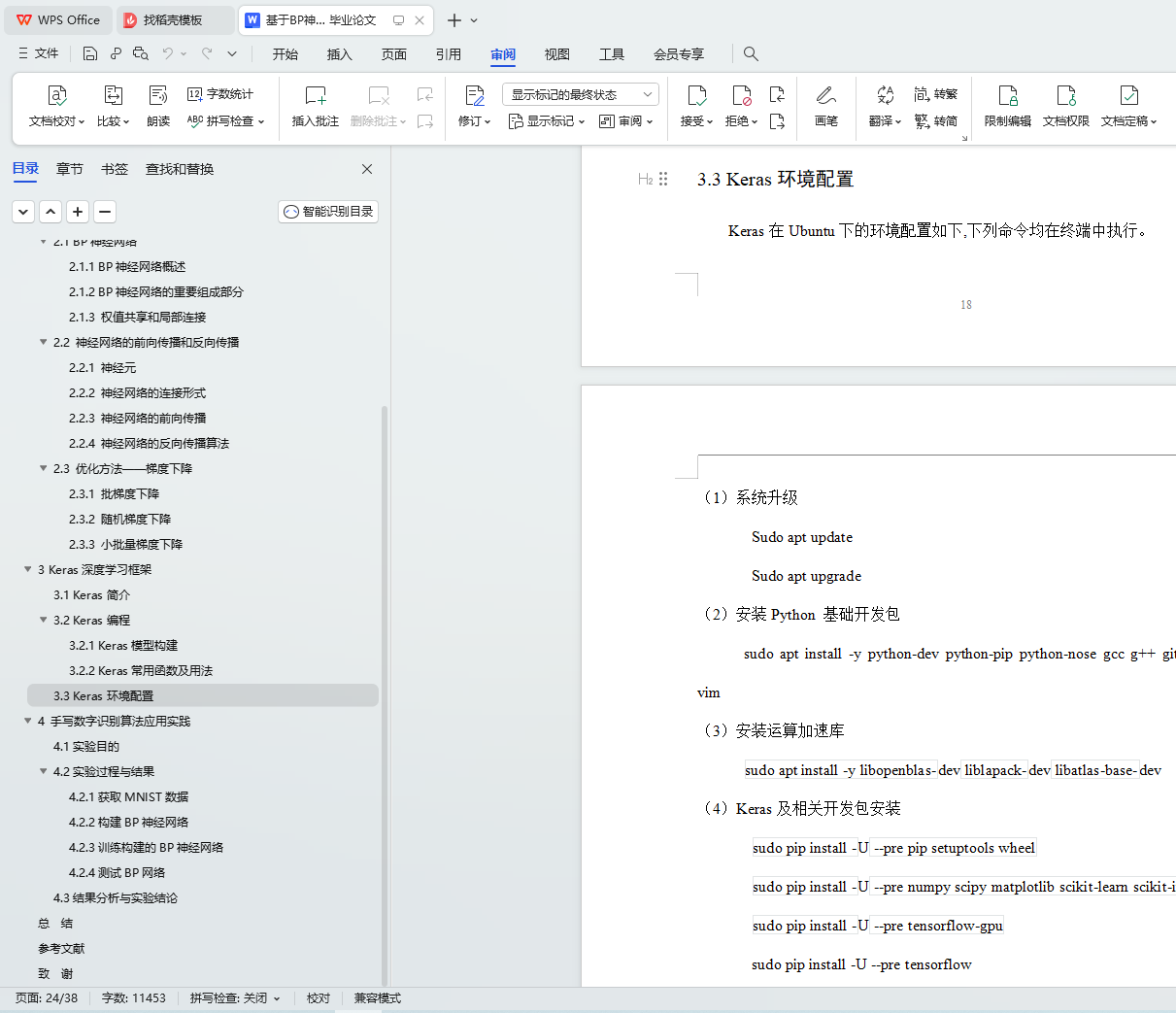Viewport: 1176px width, 1013px height.
Task: Close the navigation pane
Action: (367, 169)
